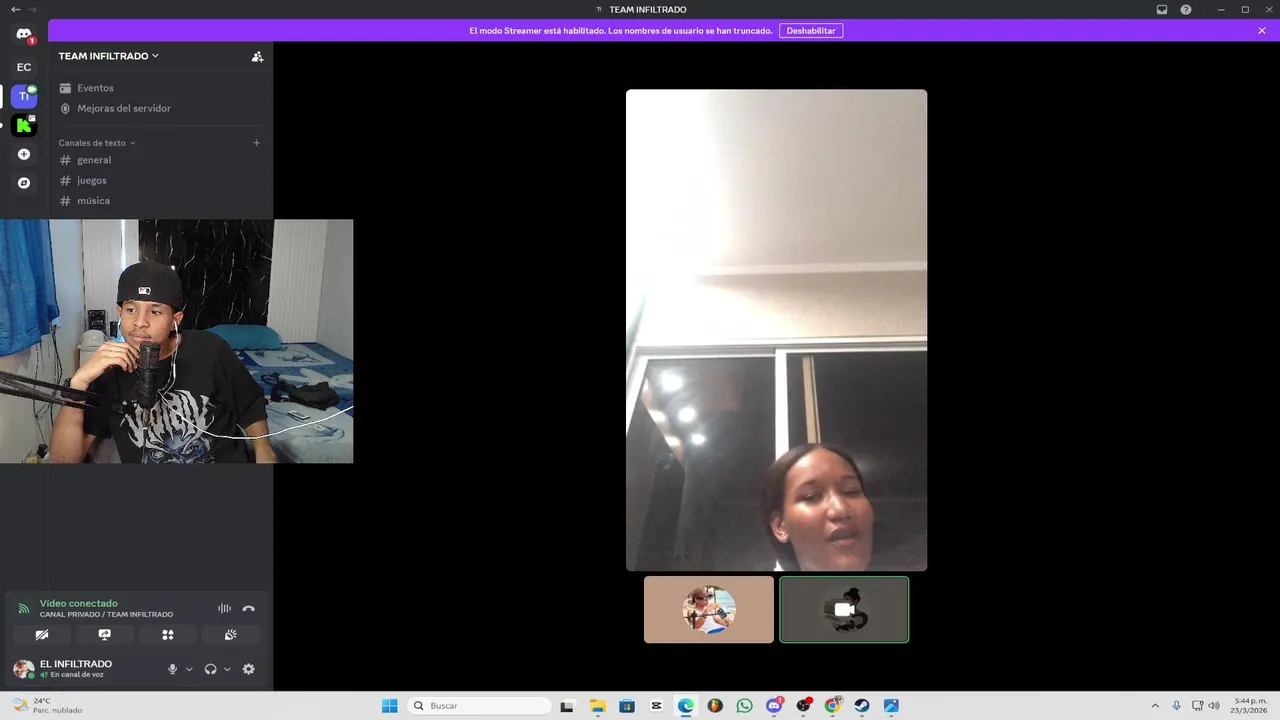Open Google Chrome from the taskbar

click(832, 706)
